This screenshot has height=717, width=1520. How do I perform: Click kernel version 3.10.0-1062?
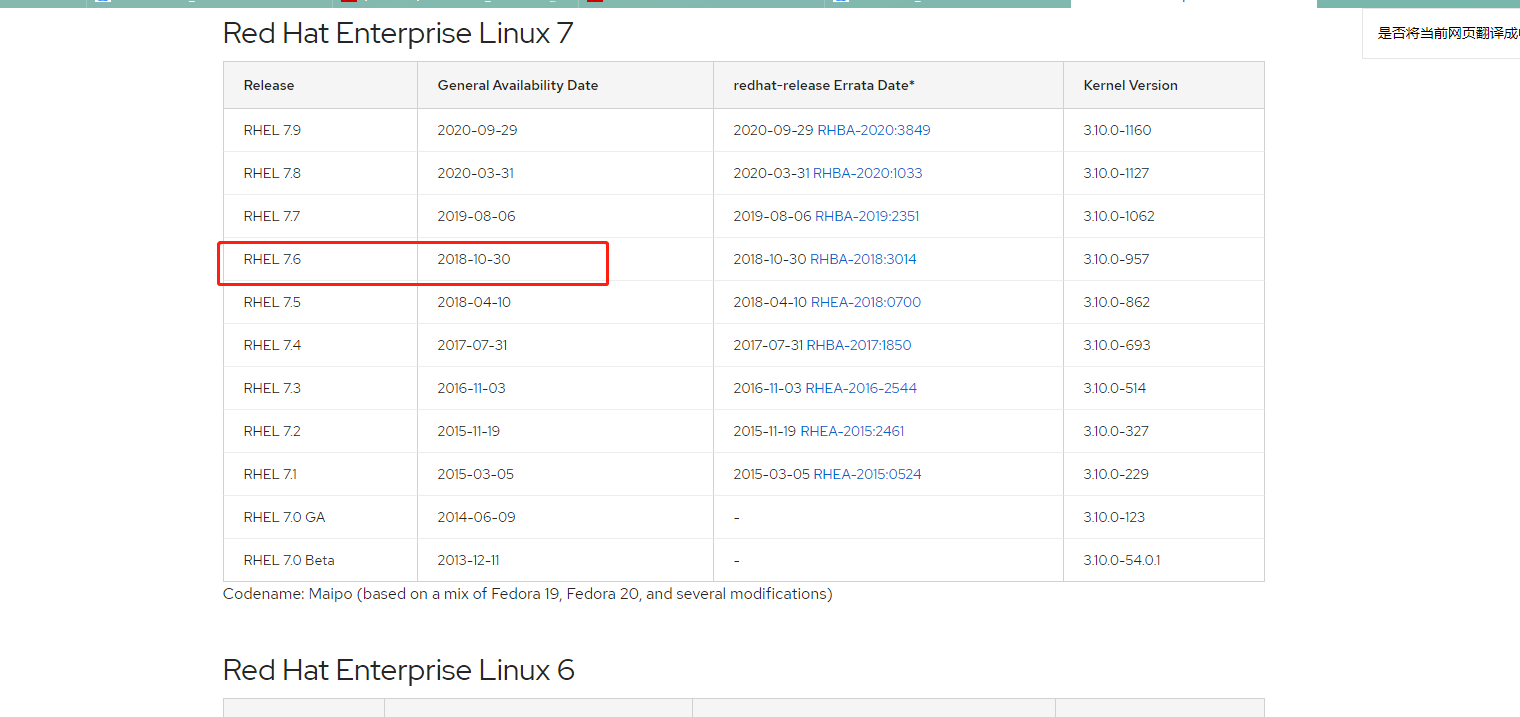(x=1117, y=216)
